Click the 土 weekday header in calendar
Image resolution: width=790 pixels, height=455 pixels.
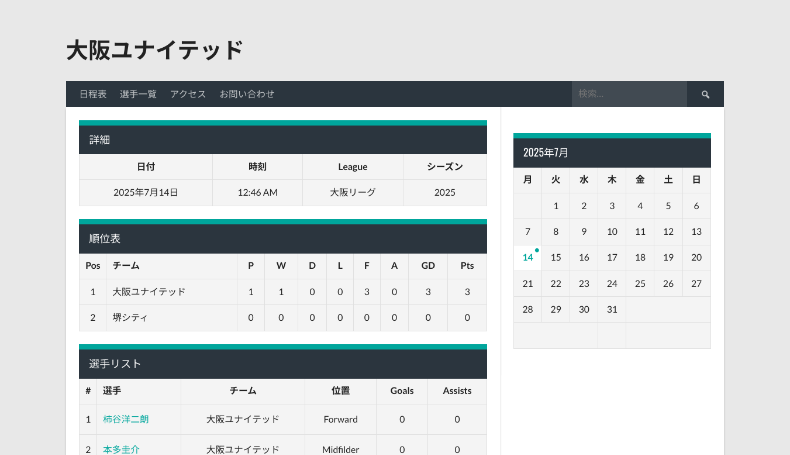pyautogui.click(x=668, y=180)
